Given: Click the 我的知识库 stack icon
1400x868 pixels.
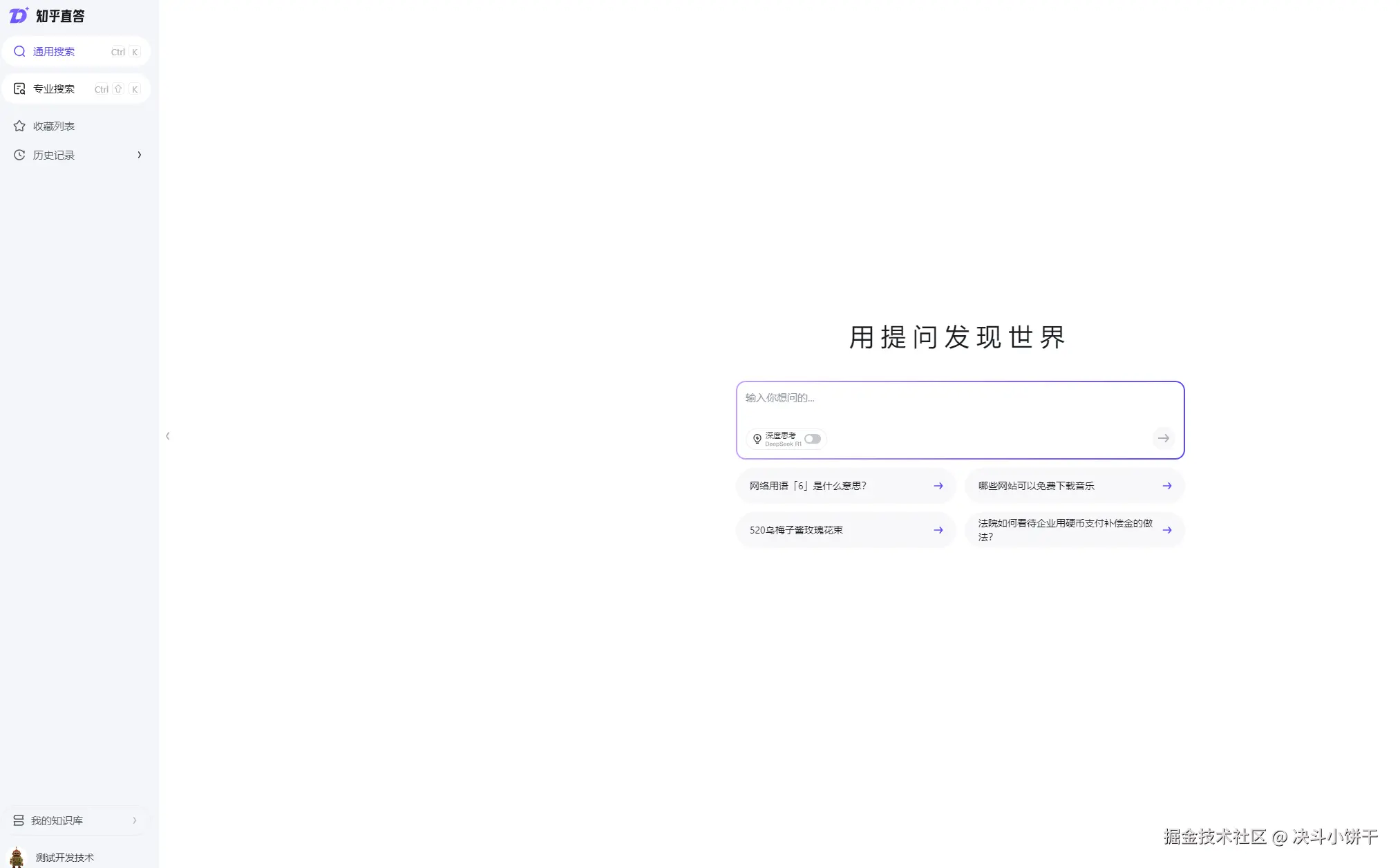Looking at the screenshot, I should pyautogui.click(x=19, y=820).
